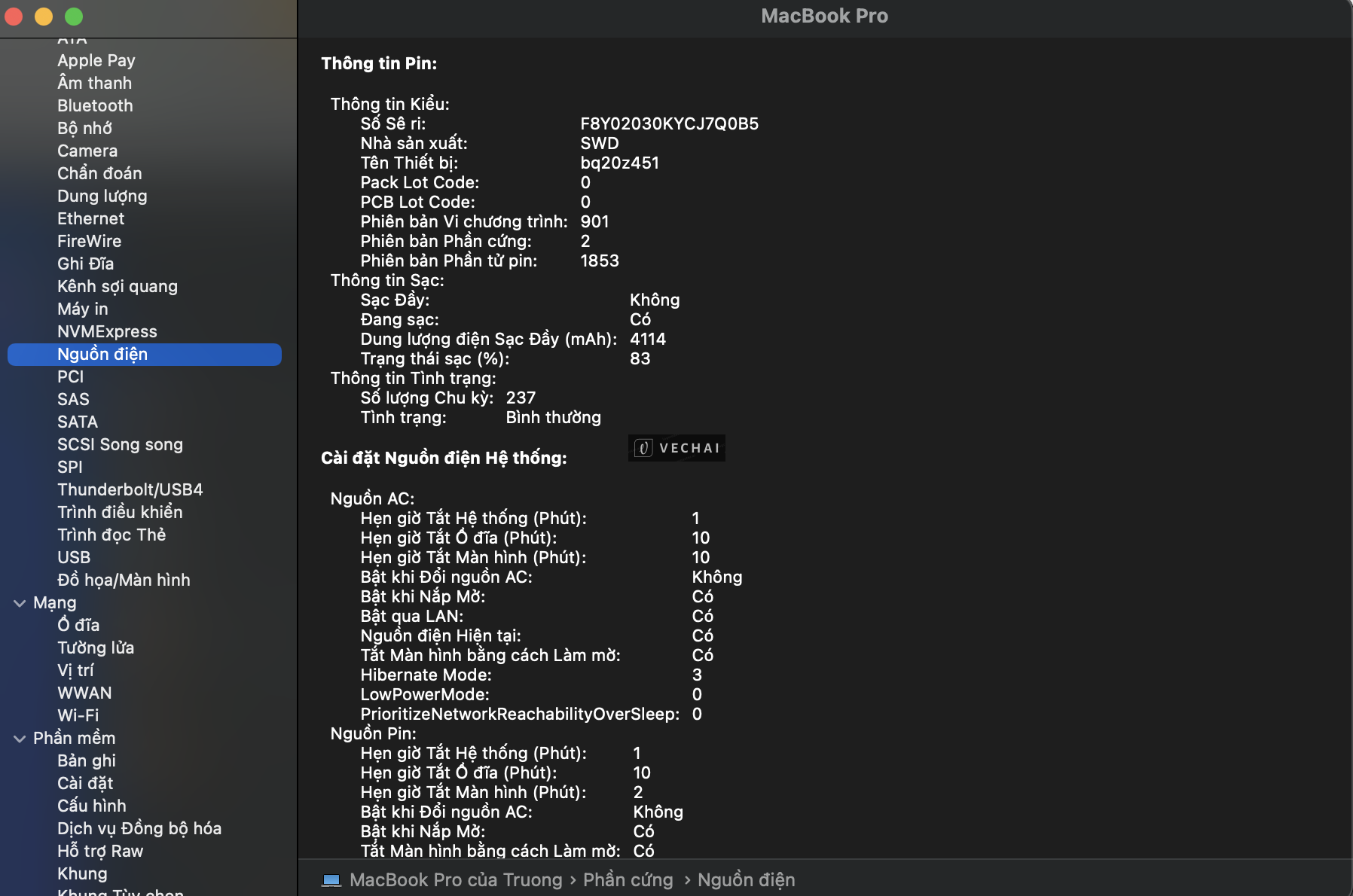This screenshot has width=1353, height=896.
Task: Select "Bluetooth" in the hardware sidebar
Action: point(95,105)
